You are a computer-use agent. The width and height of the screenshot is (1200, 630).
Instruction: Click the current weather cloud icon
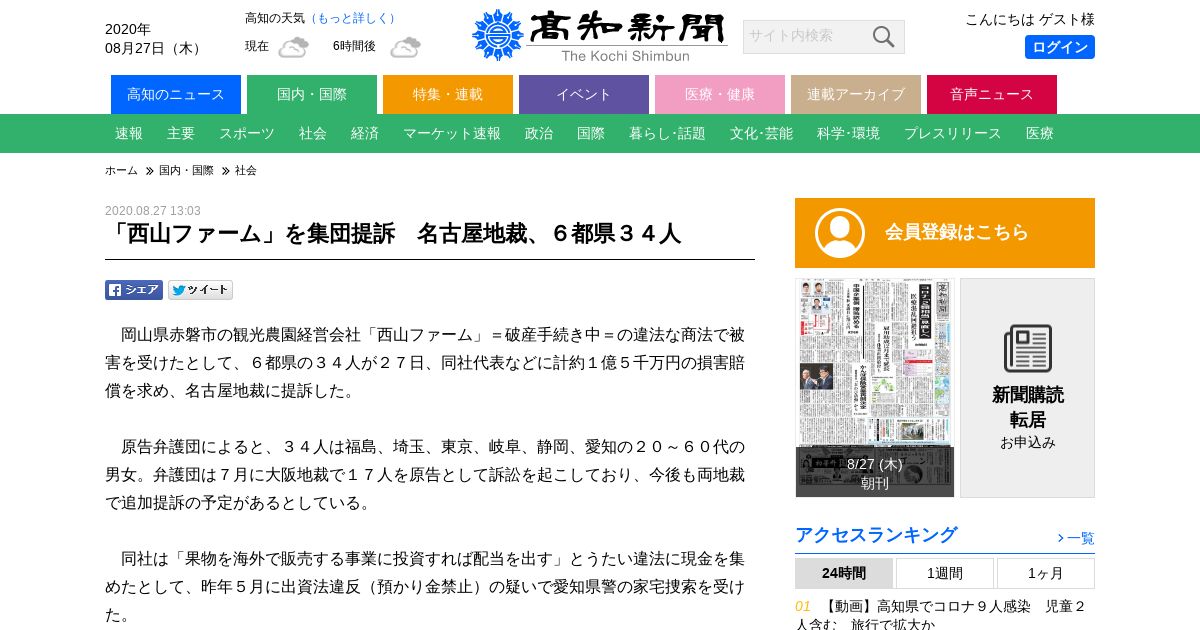(x=293, y=47)
